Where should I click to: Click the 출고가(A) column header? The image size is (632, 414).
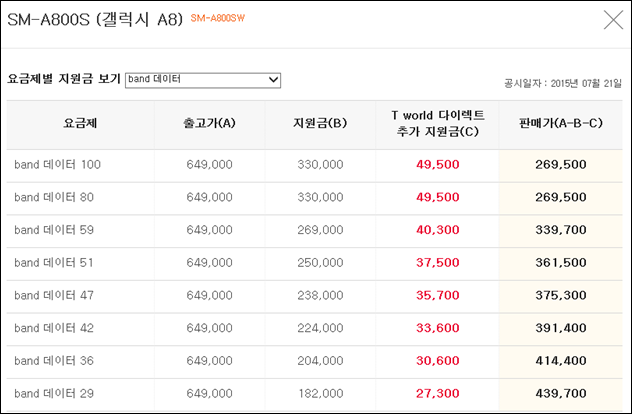tap(209, 123)
